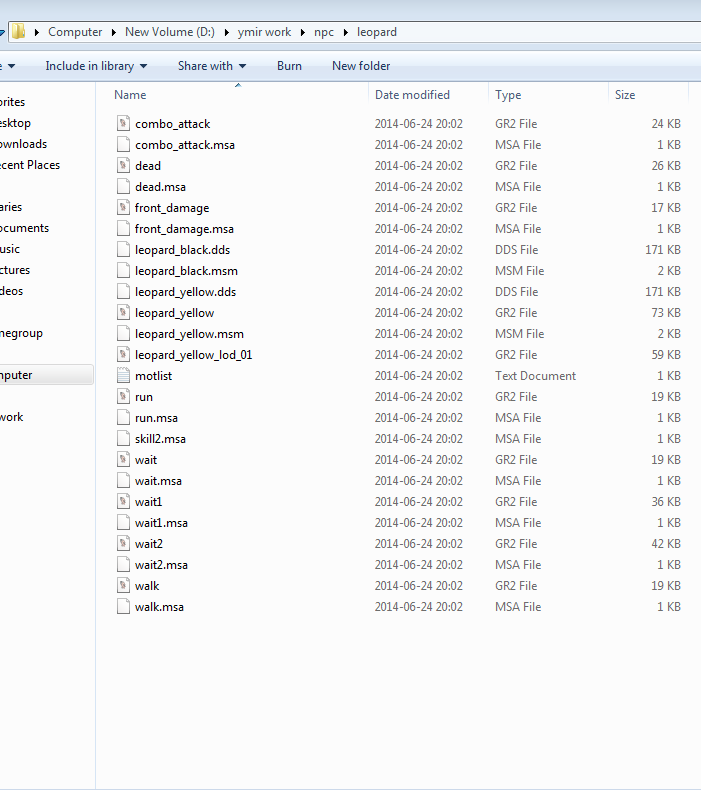Click the skill2.msa file icon

[x=123, y=438]
